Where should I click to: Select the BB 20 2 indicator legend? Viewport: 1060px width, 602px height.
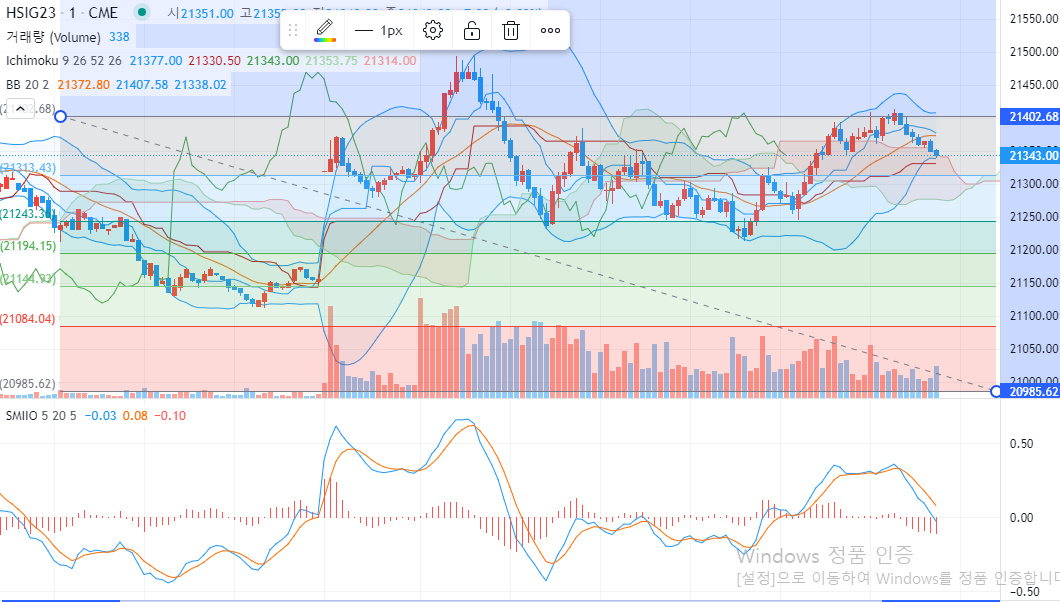tap(27, 85)
